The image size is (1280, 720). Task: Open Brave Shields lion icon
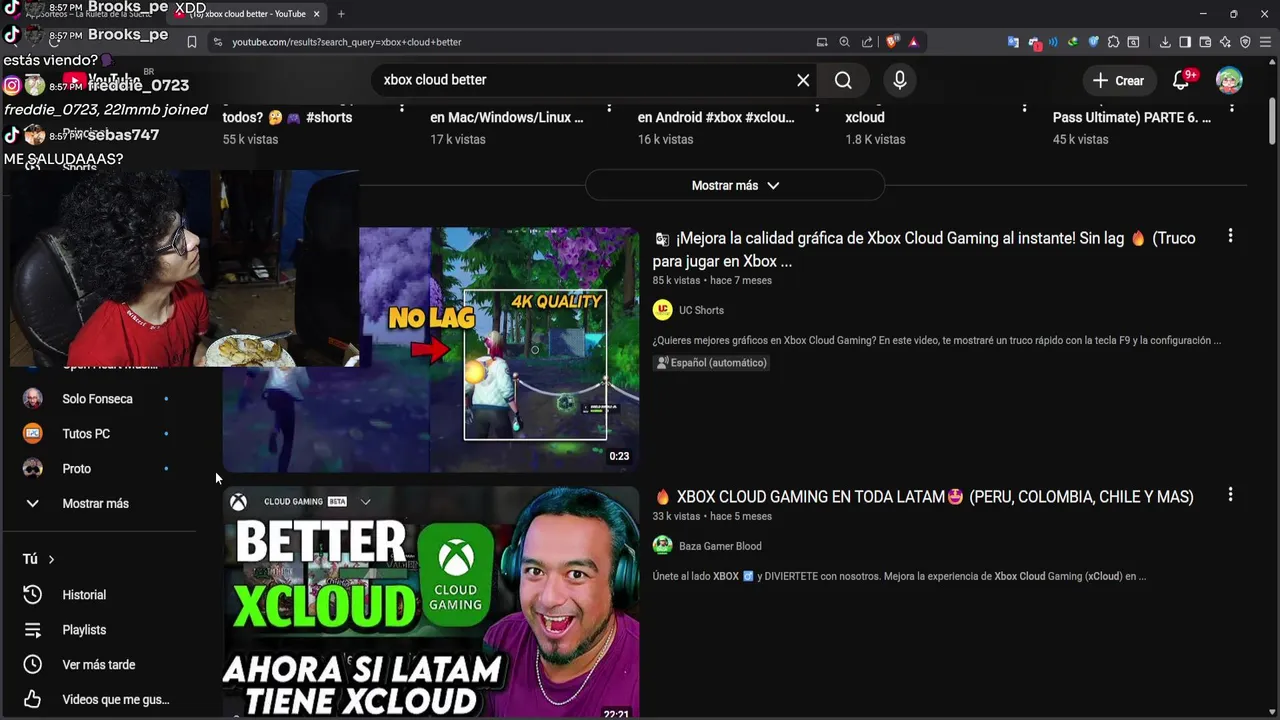pos(892,42)
